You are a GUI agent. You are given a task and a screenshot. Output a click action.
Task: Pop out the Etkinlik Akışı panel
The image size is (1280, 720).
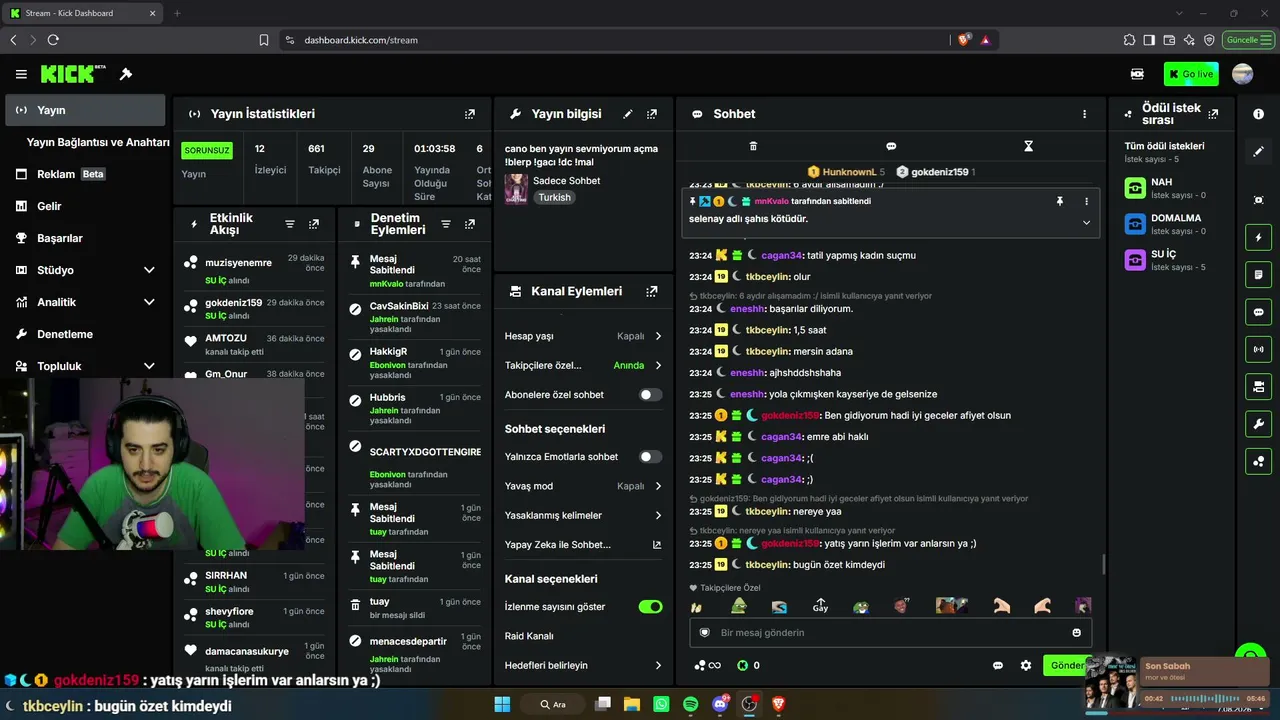(314, 224)
